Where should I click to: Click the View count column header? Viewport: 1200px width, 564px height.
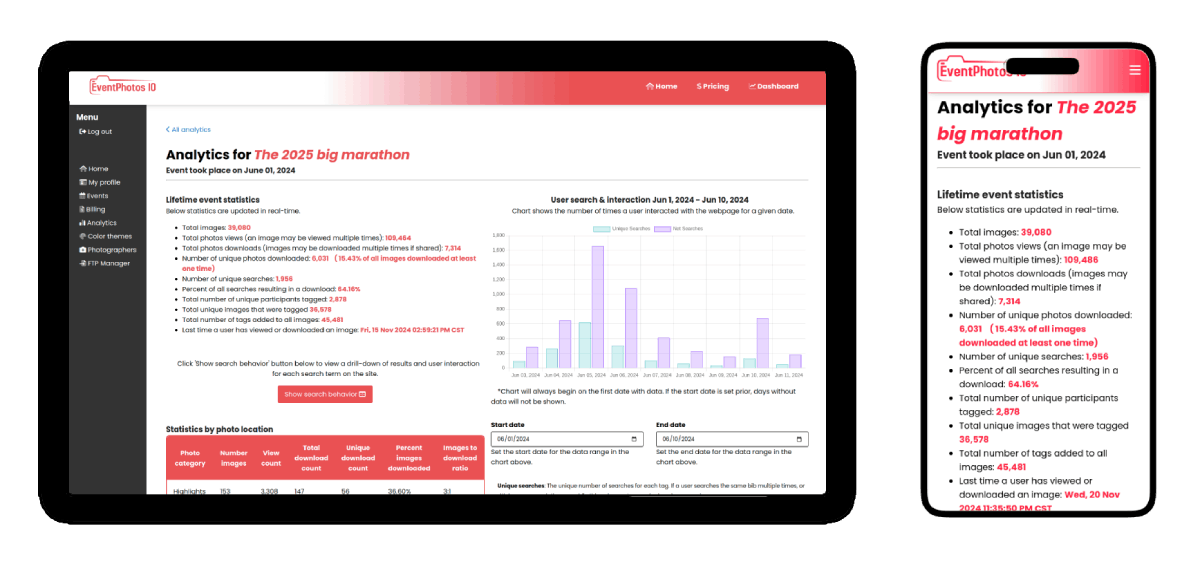(x=270, y=457)
